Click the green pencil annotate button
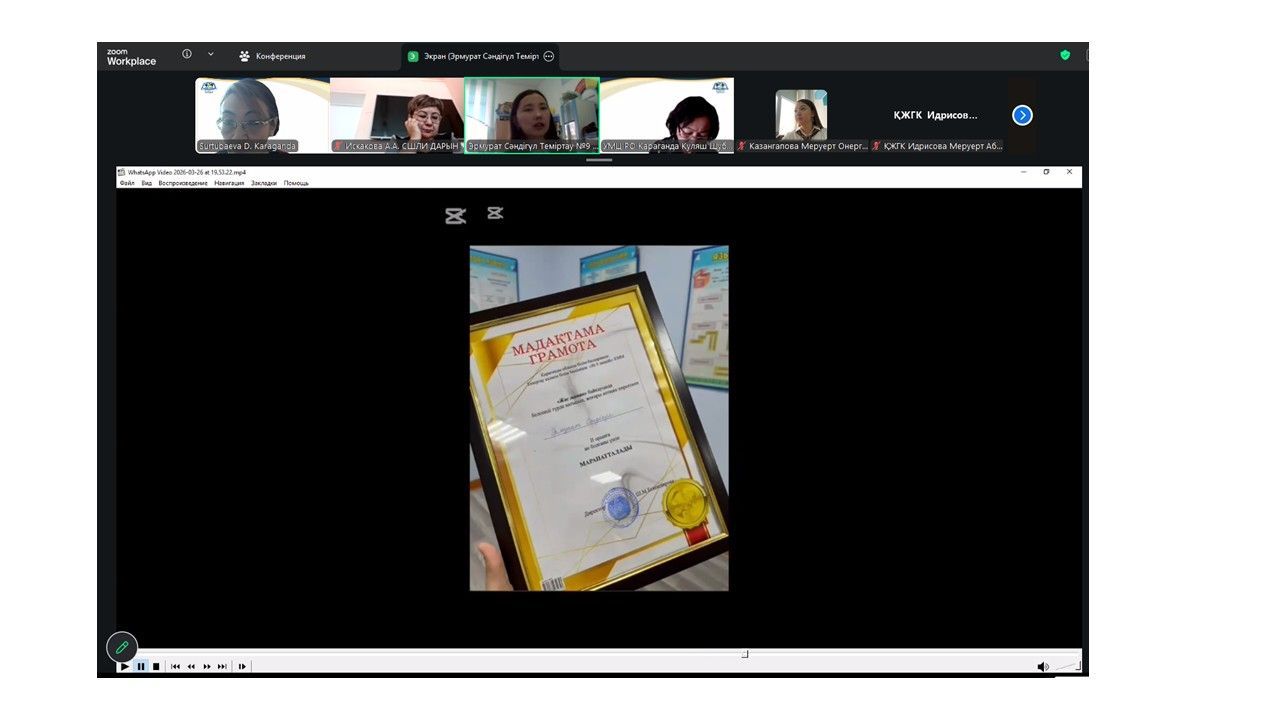The width and height of the screenshot is (1280, 720). point(122,647)
